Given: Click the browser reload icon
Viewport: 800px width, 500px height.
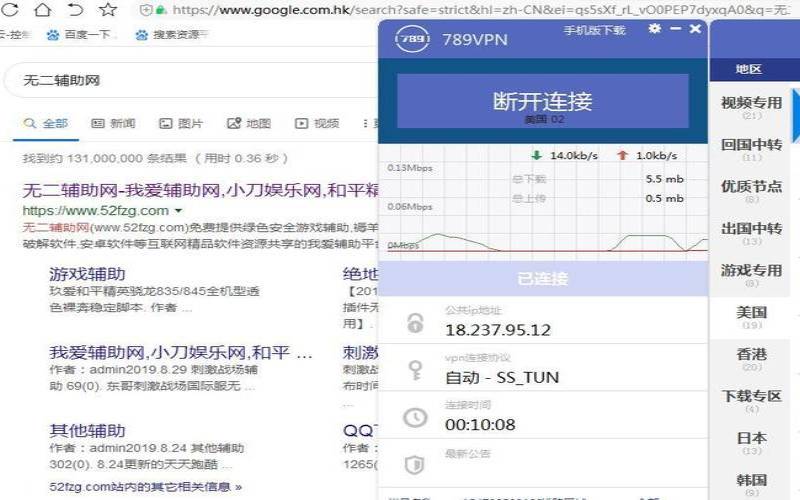Looking at the screenshot, I should [x=9, y=9].
